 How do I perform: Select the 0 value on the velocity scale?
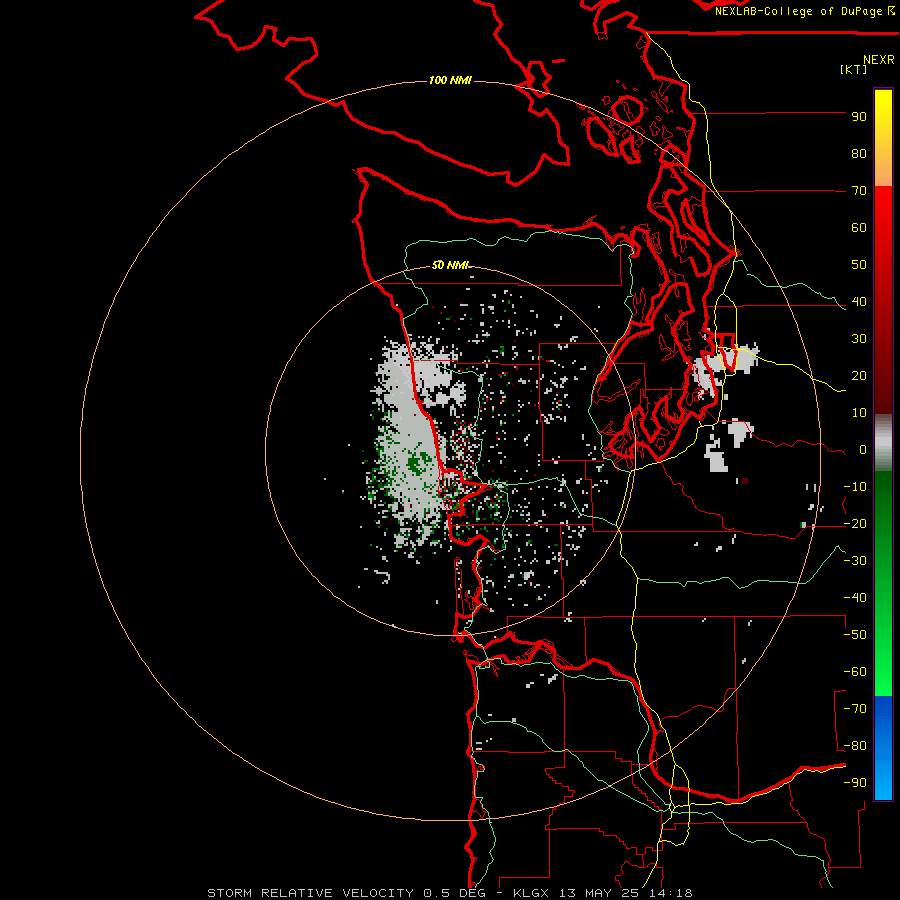[x=863, y=449]
